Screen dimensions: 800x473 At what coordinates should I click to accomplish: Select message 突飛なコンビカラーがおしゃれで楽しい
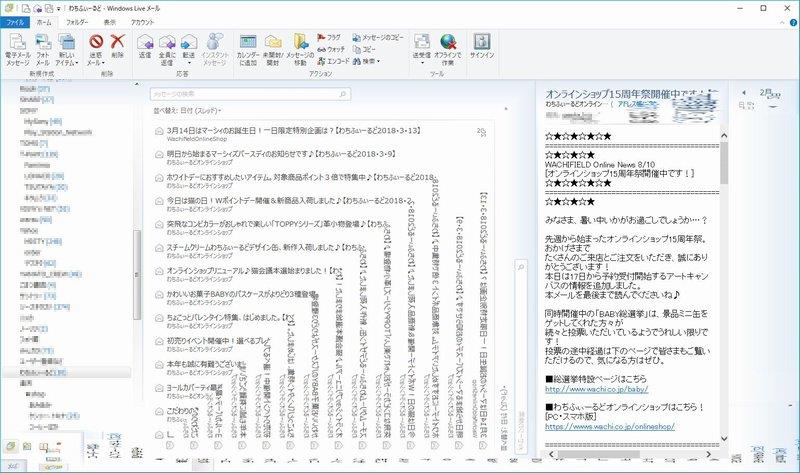pyautogui.click(x=272, y=228)
